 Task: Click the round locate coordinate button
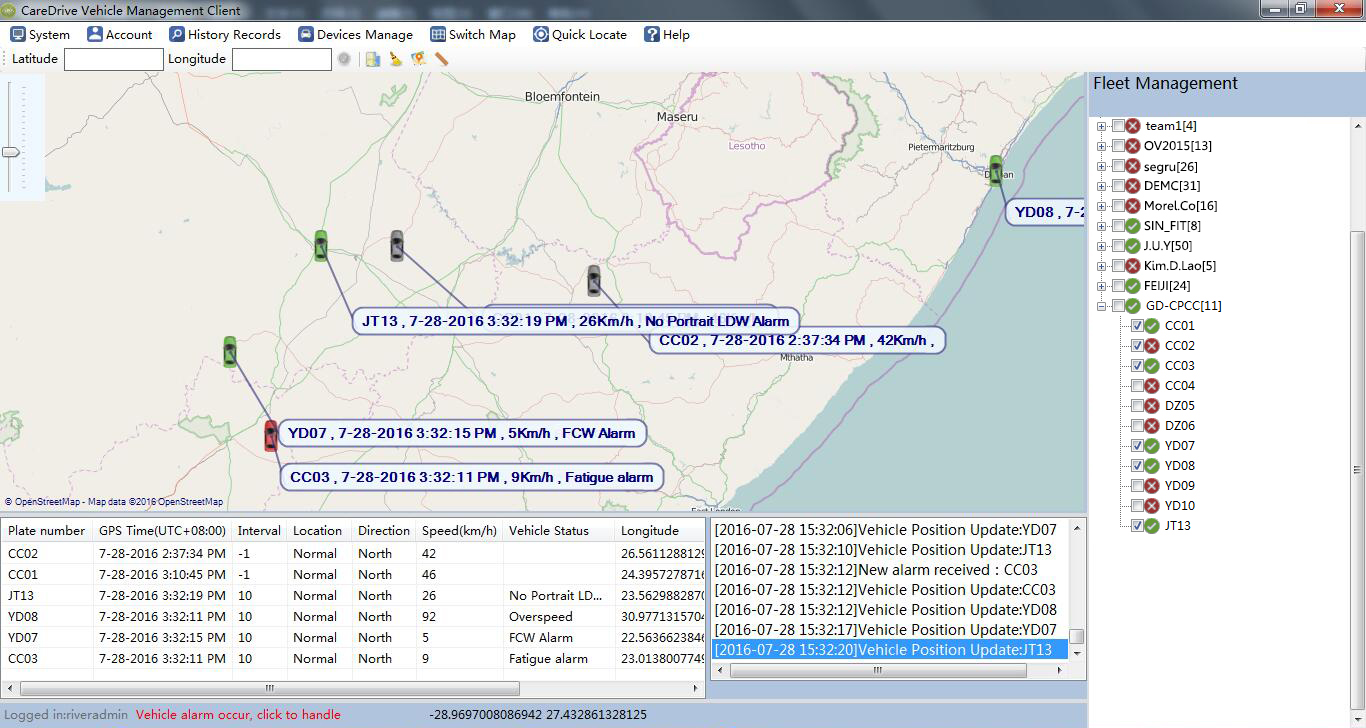[x=344, y=59]
